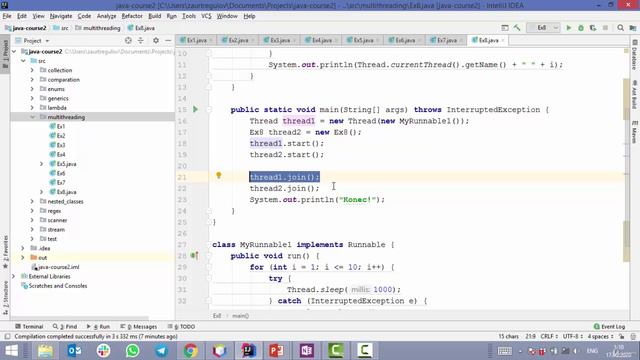This screenshot has height=360, width=640.
Task: Open the Structure side tool window
Action: [5, 298]
